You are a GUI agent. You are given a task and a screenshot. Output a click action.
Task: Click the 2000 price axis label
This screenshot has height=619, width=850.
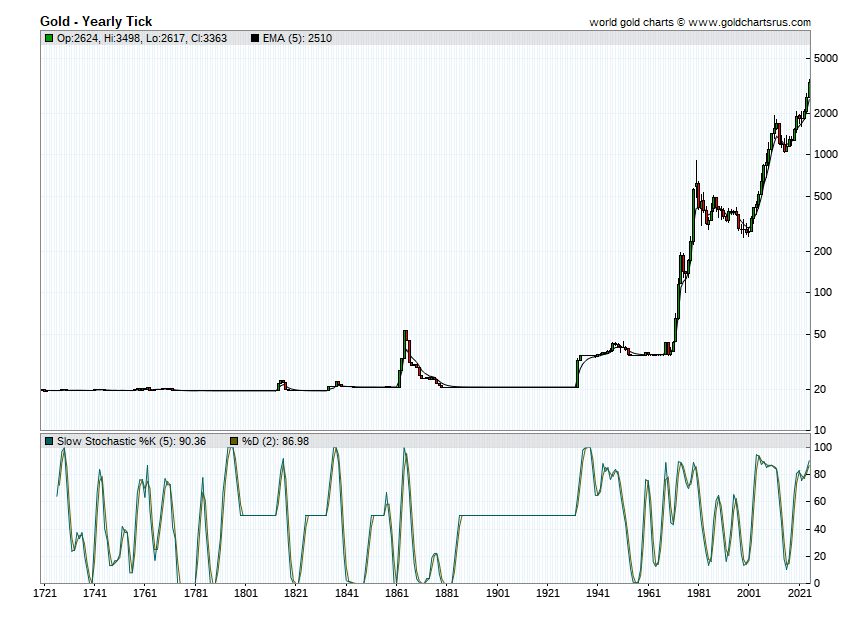[826, 113]
